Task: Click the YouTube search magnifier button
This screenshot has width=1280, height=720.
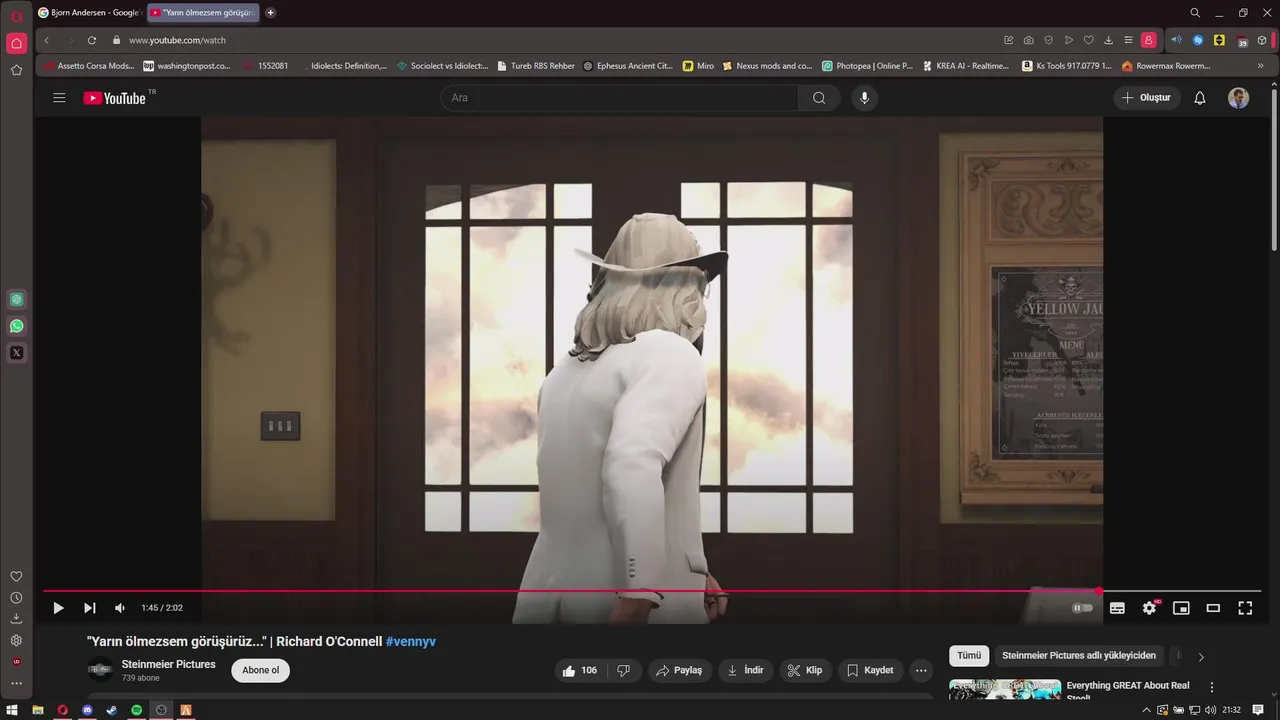Action: (x=819, y=98)
